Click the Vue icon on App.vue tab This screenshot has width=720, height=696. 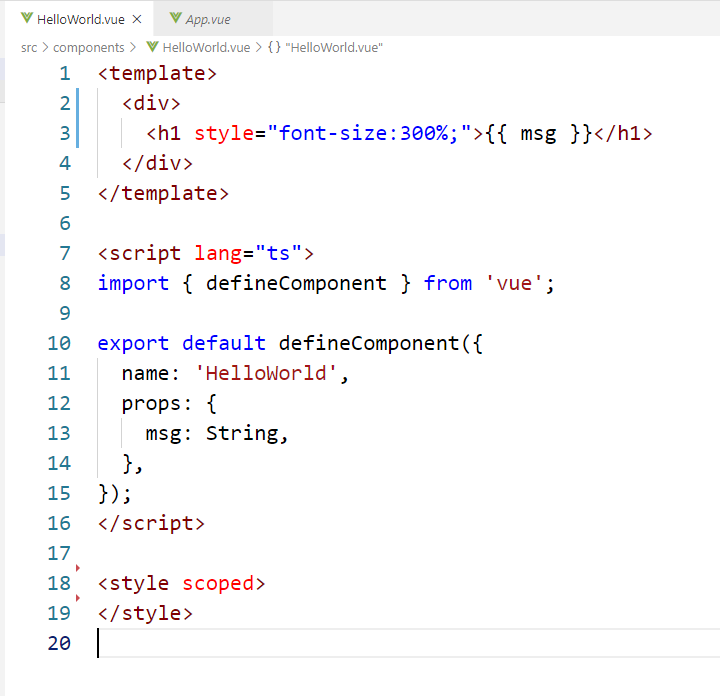[175, 18]
